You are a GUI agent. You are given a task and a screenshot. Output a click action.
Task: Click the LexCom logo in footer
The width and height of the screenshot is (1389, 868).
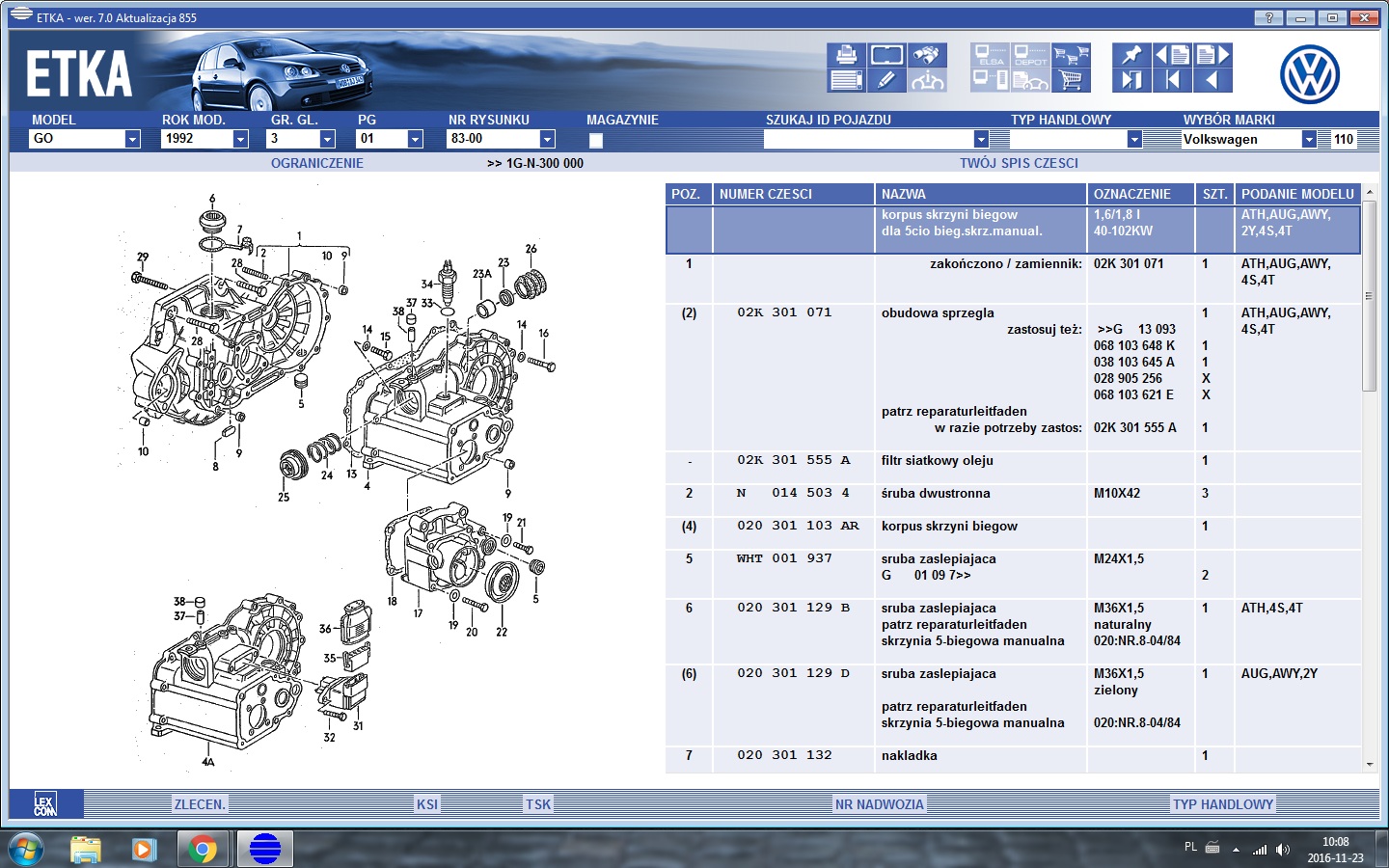pos(45,804)
